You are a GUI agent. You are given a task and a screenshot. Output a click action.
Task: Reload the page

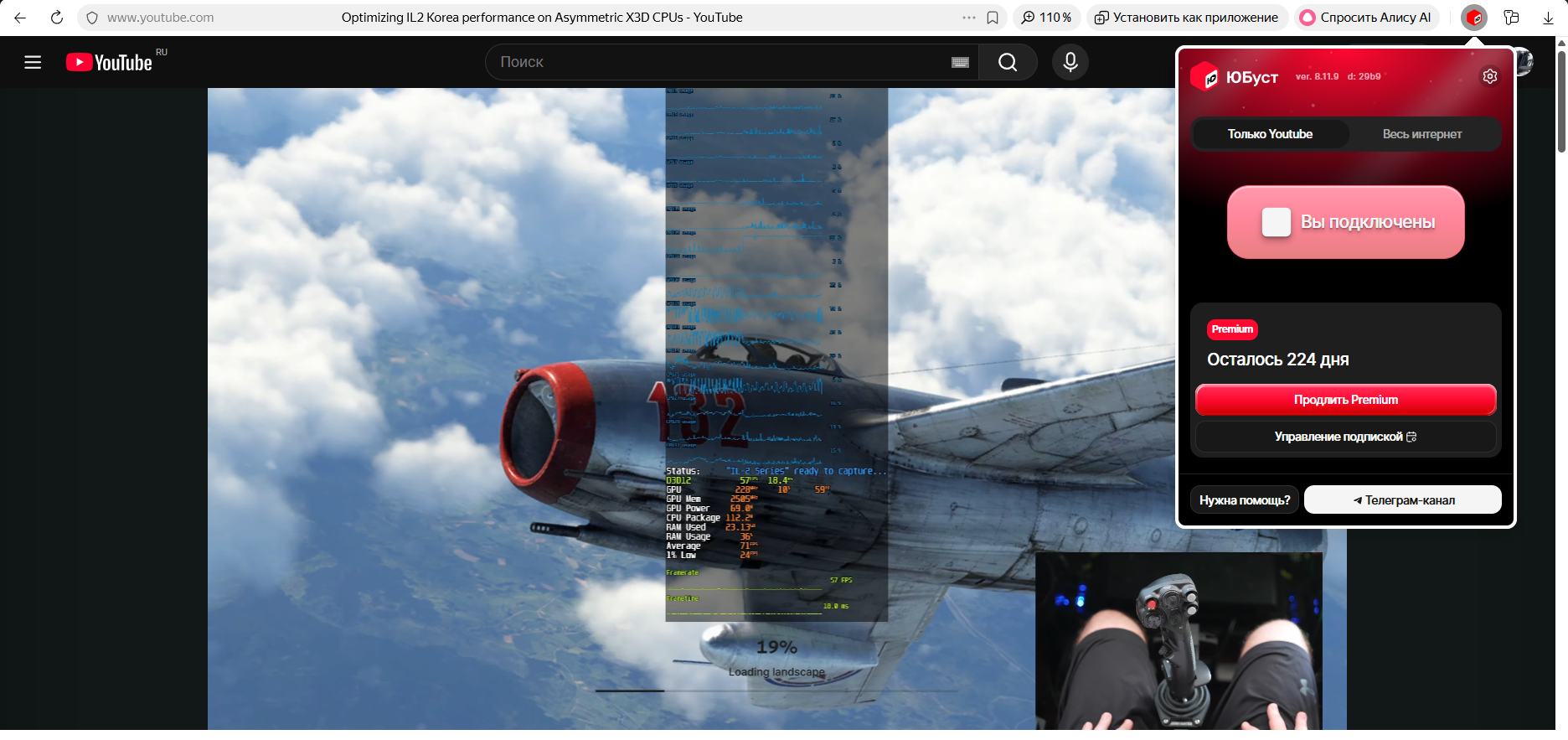(56, 18)
